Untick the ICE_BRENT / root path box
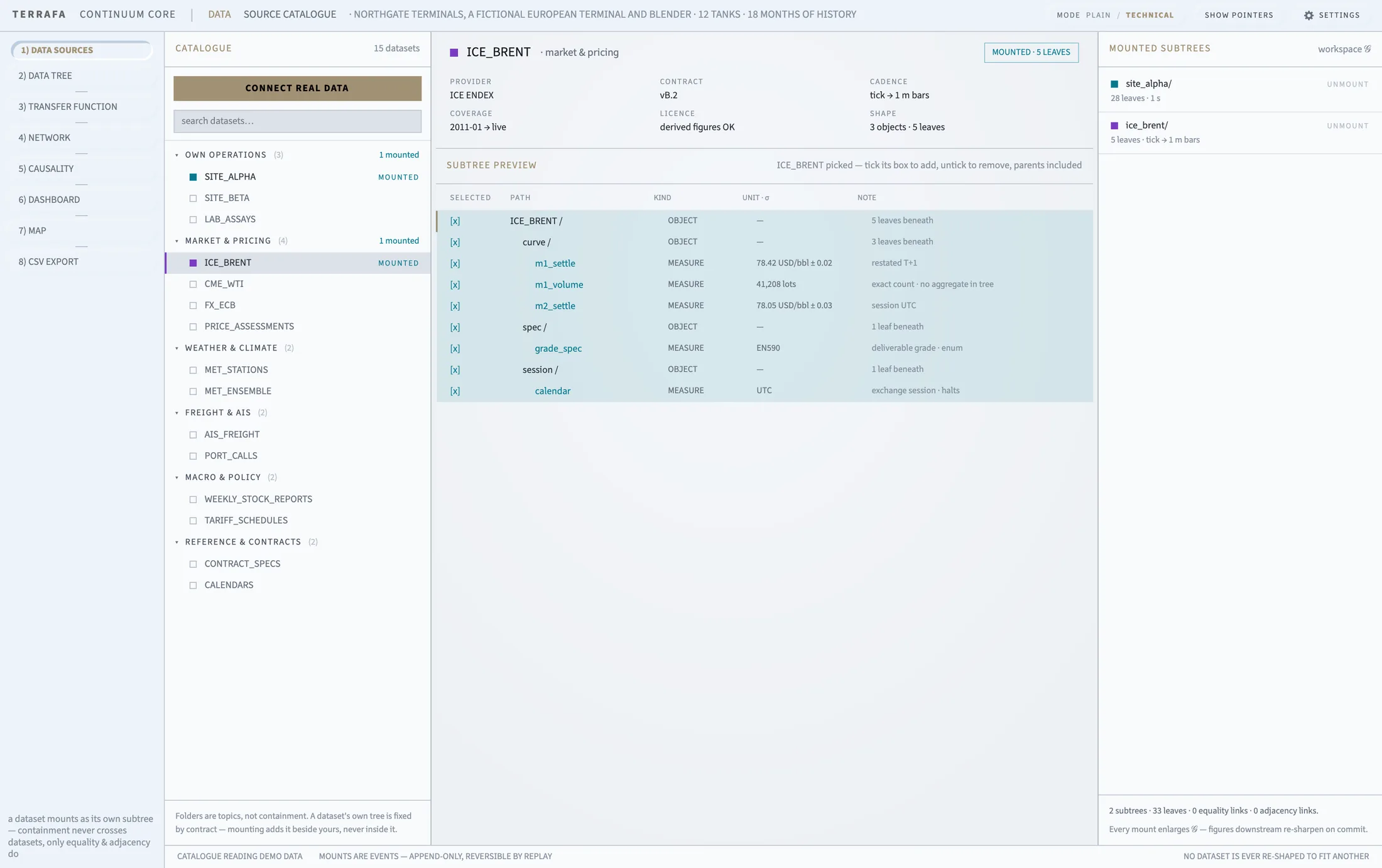This screenshot has width=1382, height=868. click(x=455, y=221)
